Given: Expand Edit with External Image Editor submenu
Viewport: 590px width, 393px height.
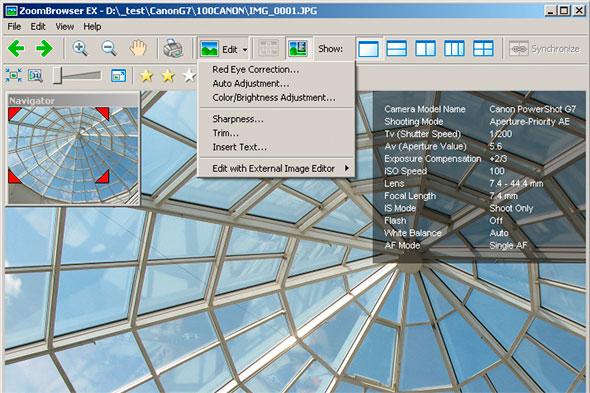Looking at the screenshot, I should click(276, 169).
